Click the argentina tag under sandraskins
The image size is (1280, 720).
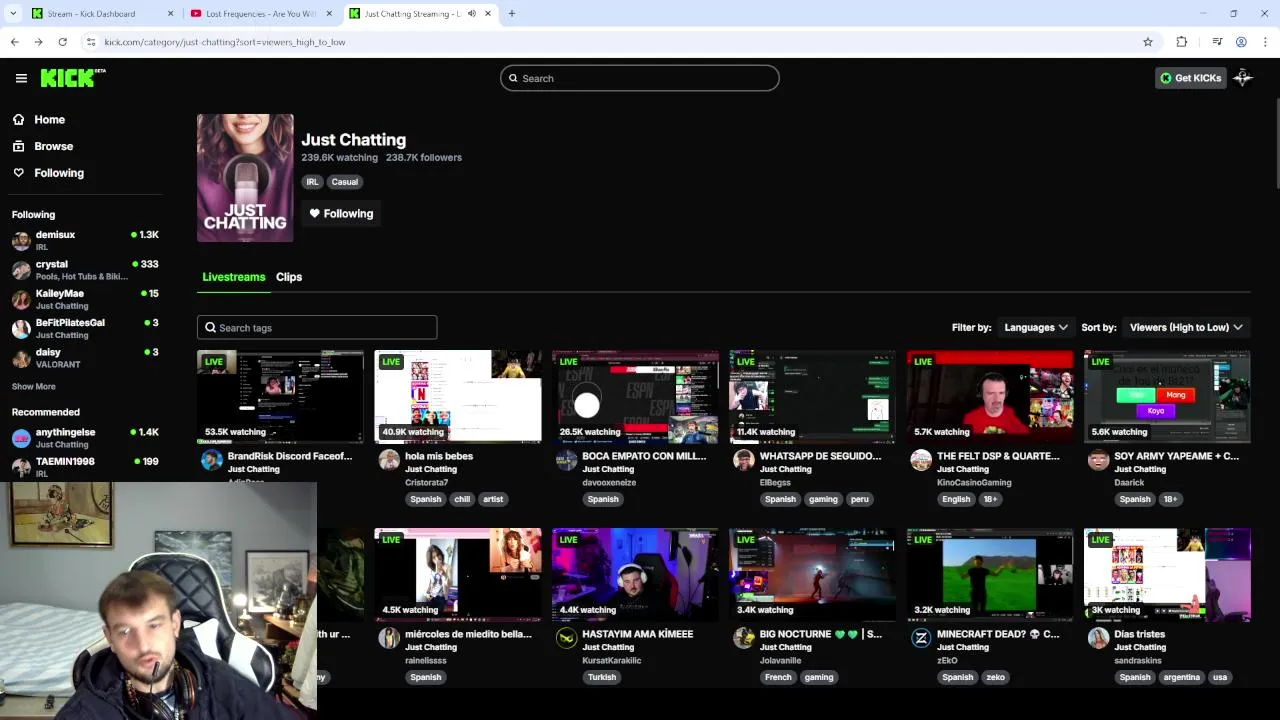coord(1181,677)
